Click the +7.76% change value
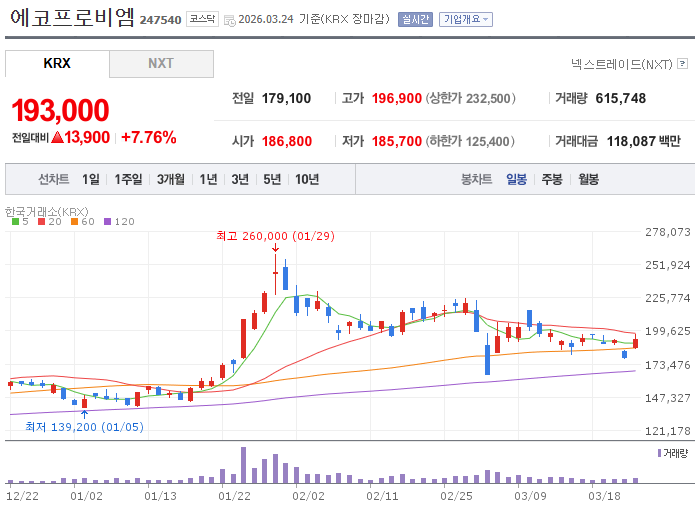Screen dimensions: 695x512 tap(148, 137)
